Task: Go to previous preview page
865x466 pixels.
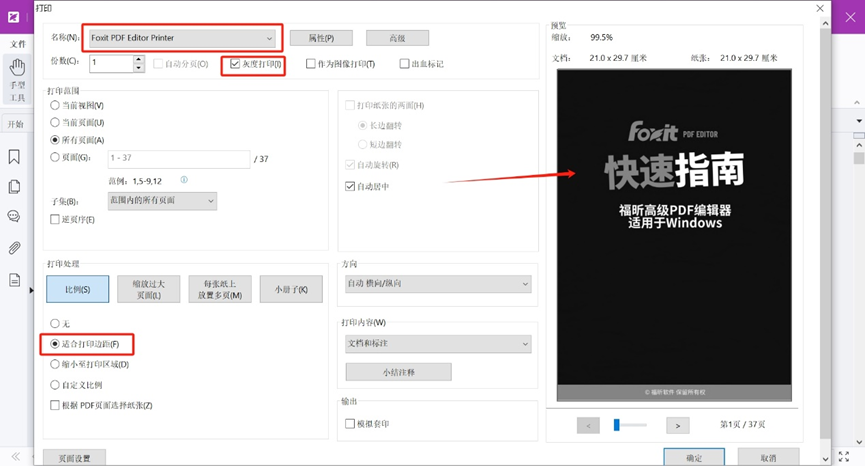Action: click(589, 425)
